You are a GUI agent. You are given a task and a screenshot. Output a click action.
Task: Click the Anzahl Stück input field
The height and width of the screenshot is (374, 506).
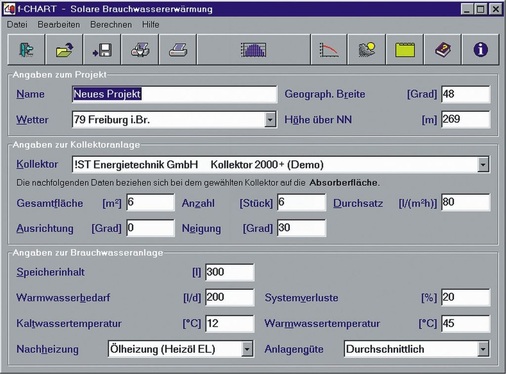[301, 202]
